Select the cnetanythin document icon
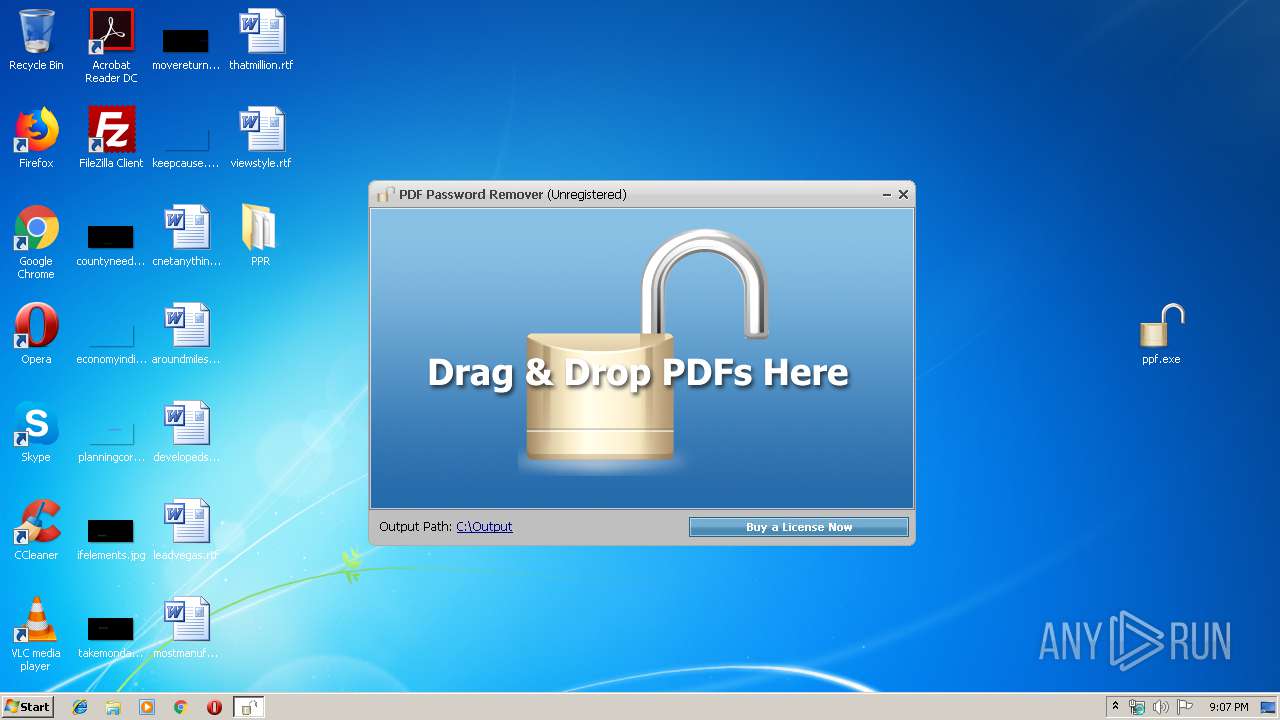Screen dimensions: 1280x720 (186, 237)
